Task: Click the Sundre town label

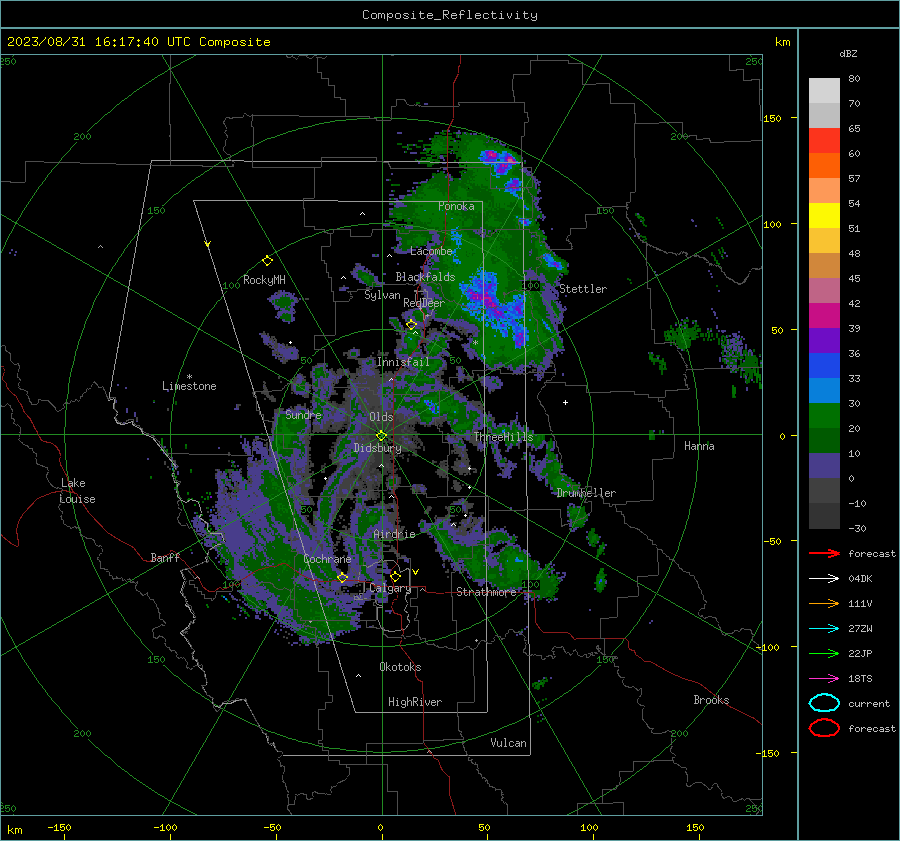Action: [x=303, y=414]
